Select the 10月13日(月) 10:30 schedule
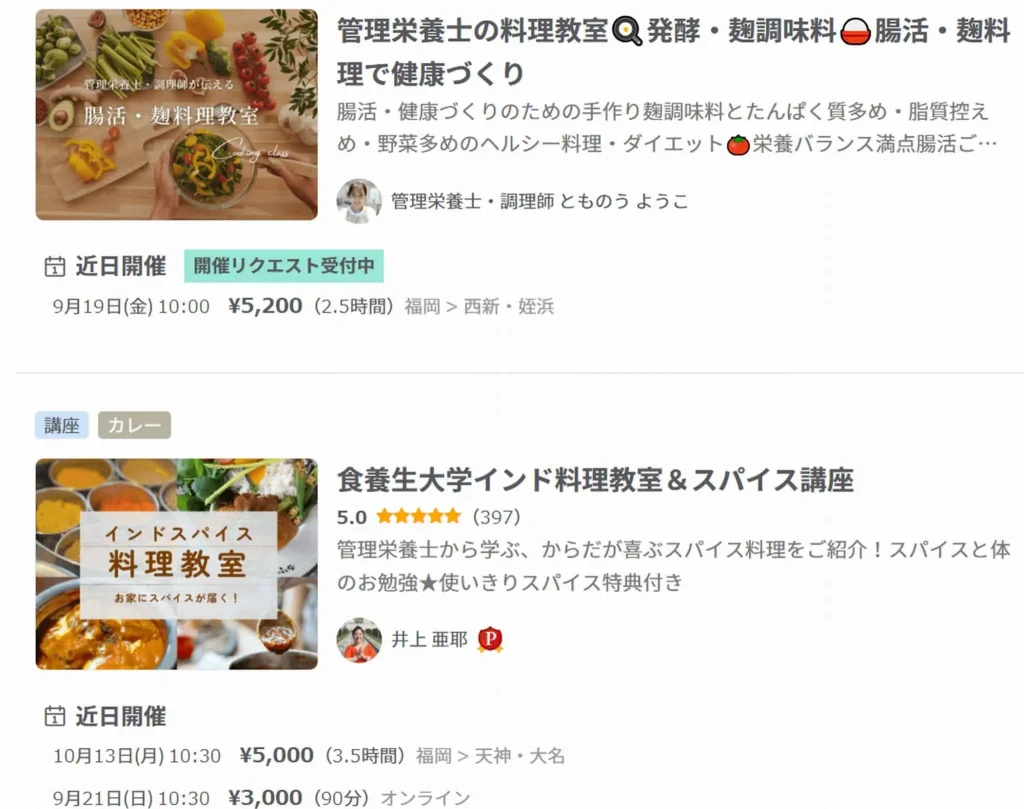The width and height of the screenshot is (1024, 809). coord(309,755)
